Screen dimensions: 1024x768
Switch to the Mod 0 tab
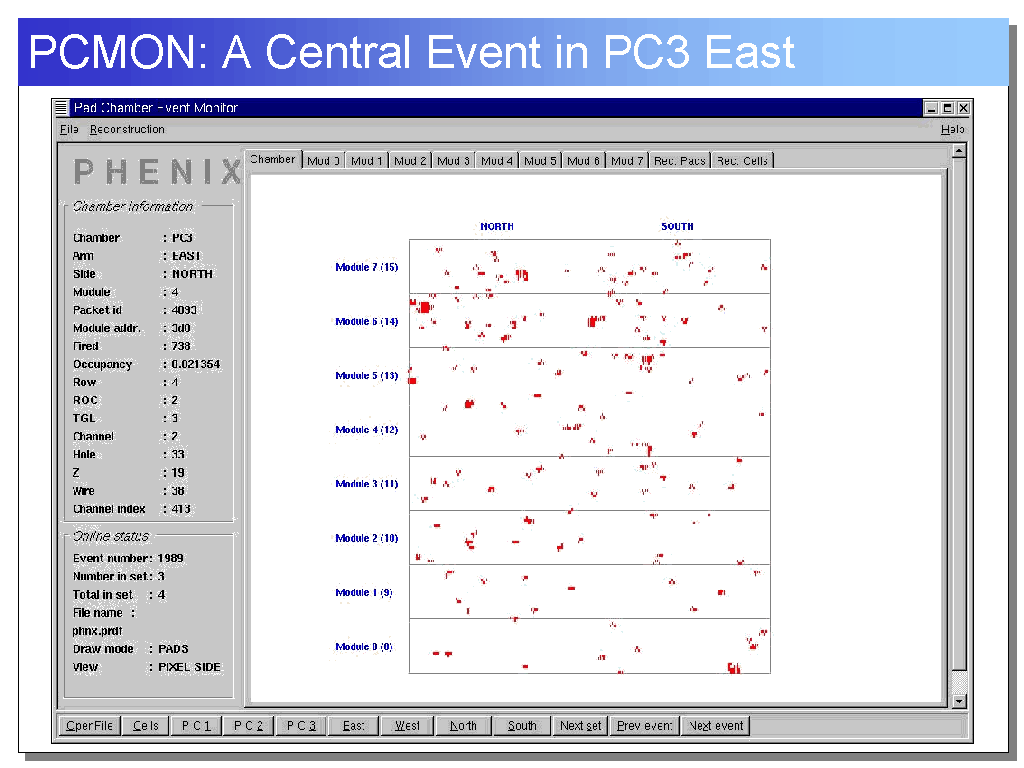point(324,161)
